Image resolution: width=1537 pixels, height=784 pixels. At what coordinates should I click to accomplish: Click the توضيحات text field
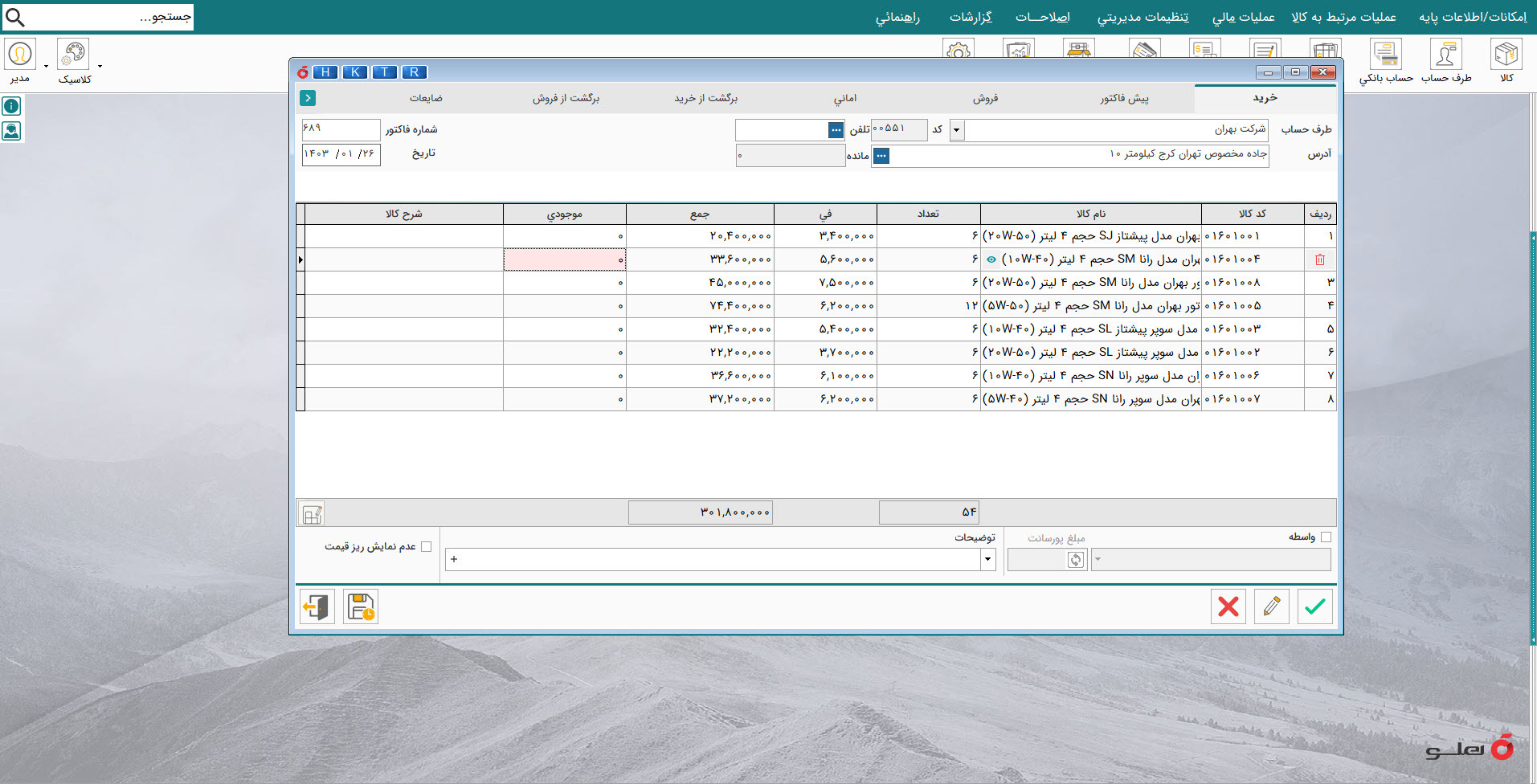tap(713, 560)
